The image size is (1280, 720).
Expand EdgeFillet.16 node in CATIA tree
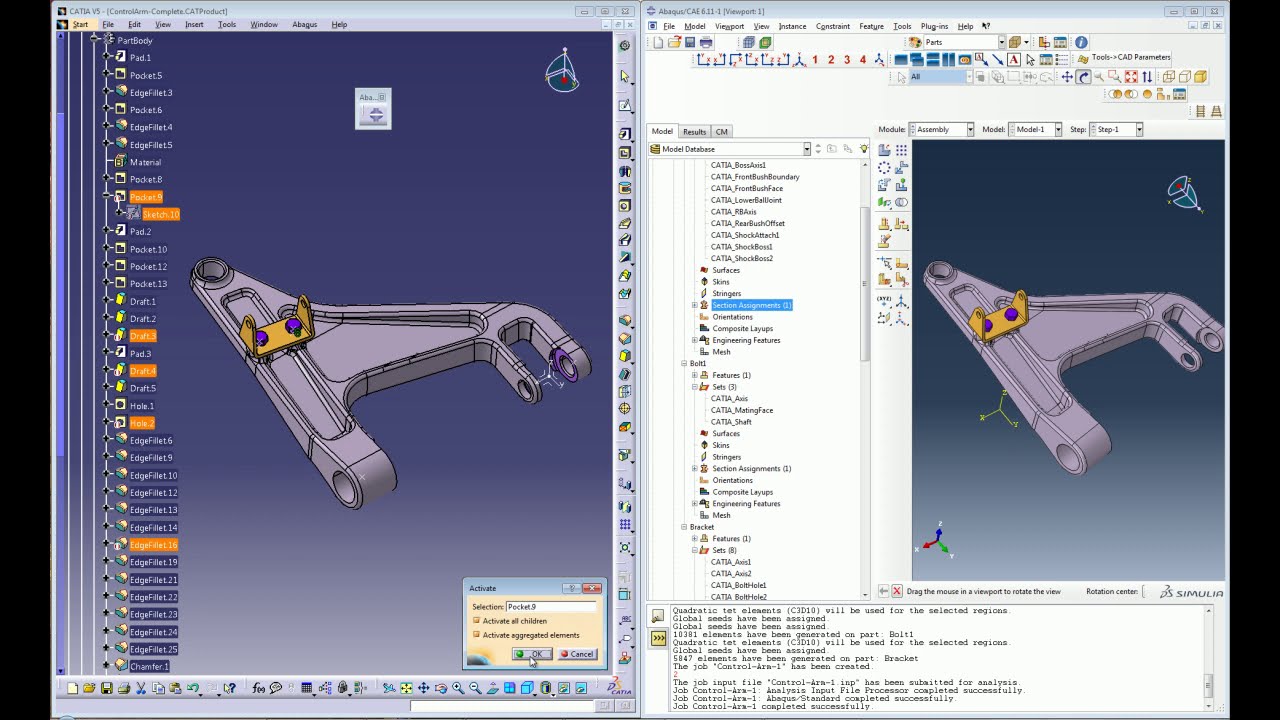coord(107,545)
